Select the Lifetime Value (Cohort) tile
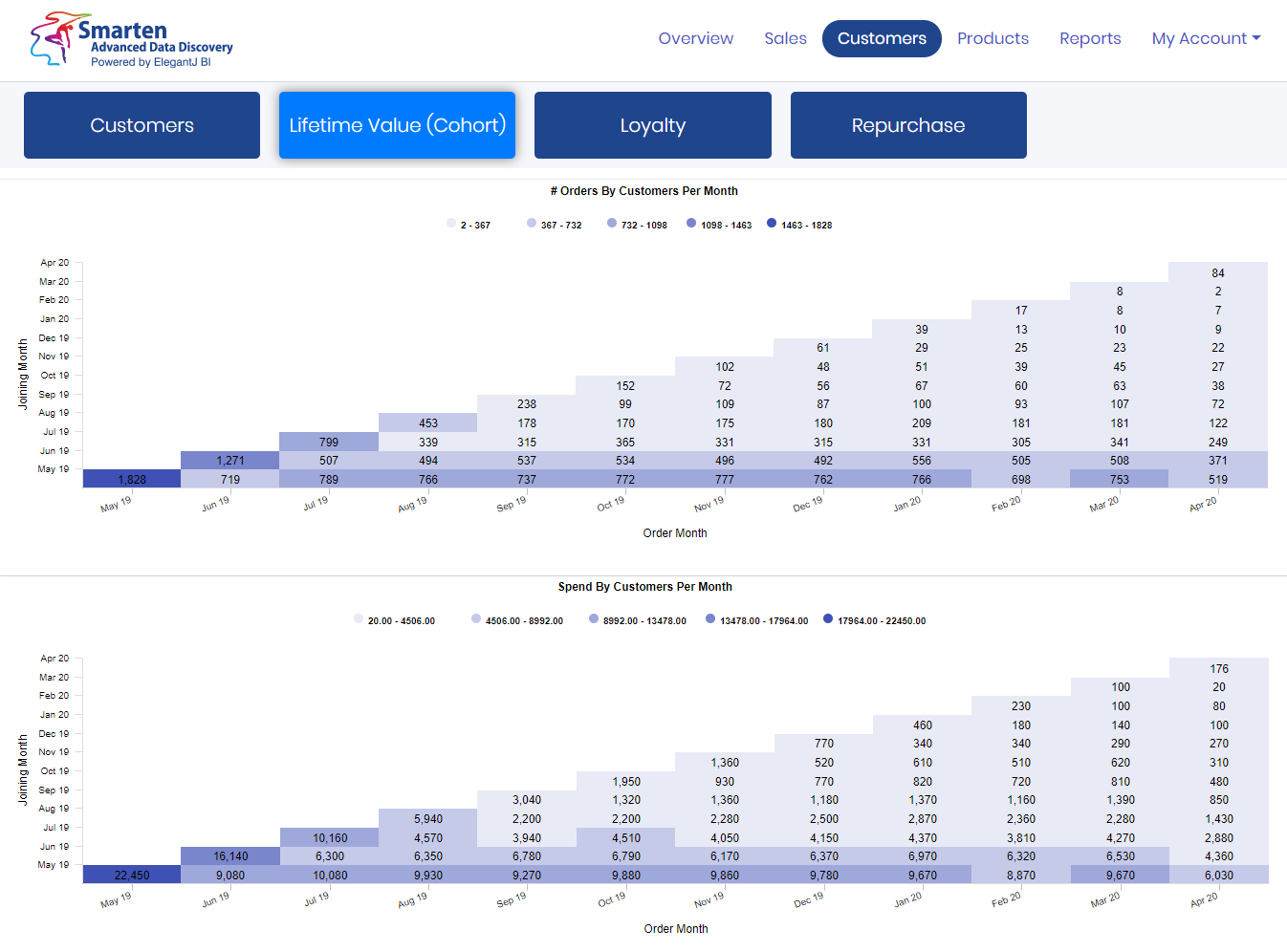The height and width of the screenshot is (952, 1287). 397,125
